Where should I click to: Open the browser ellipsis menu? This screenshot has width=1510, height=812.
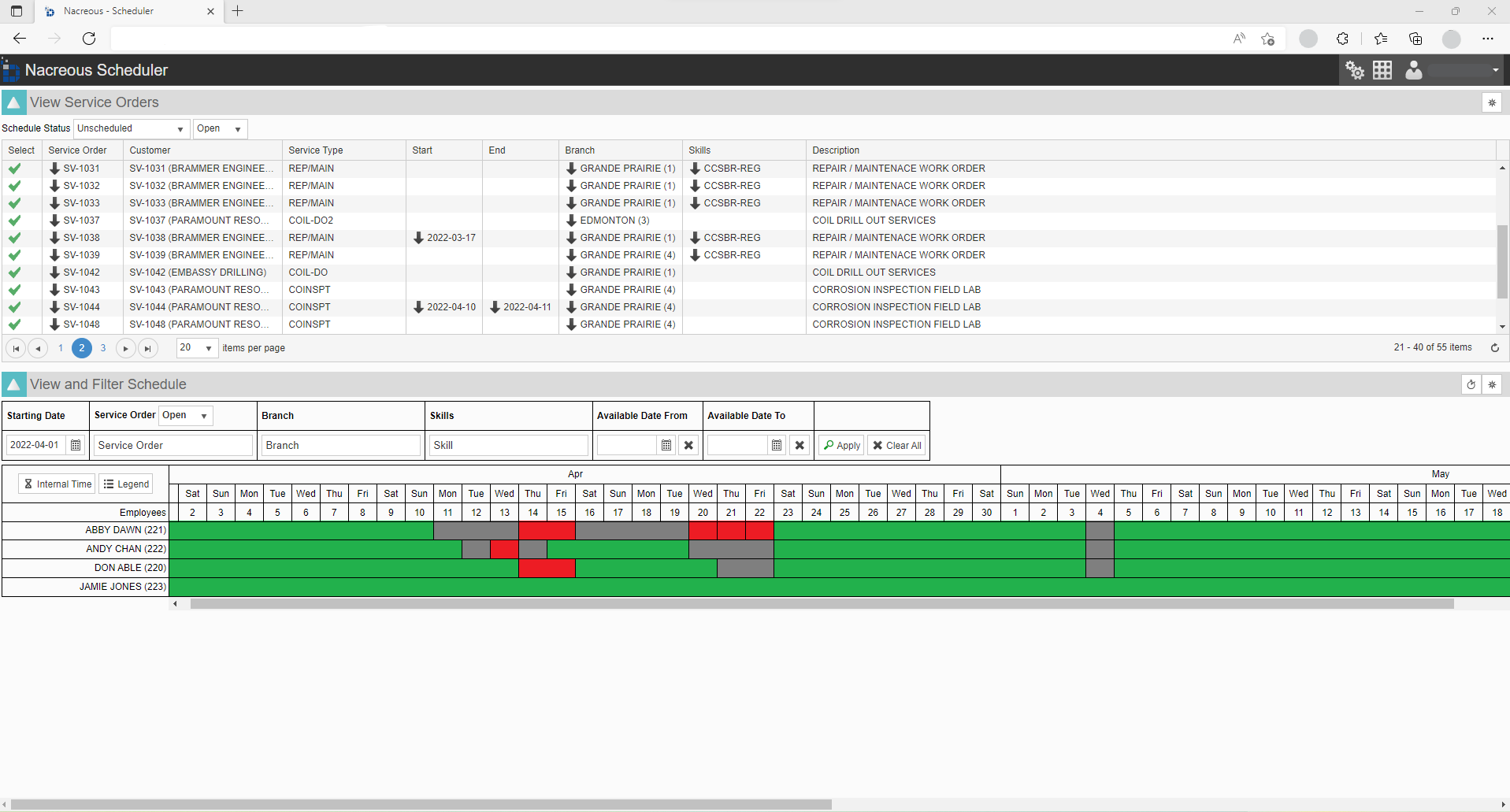click(x=1489, y=39)
